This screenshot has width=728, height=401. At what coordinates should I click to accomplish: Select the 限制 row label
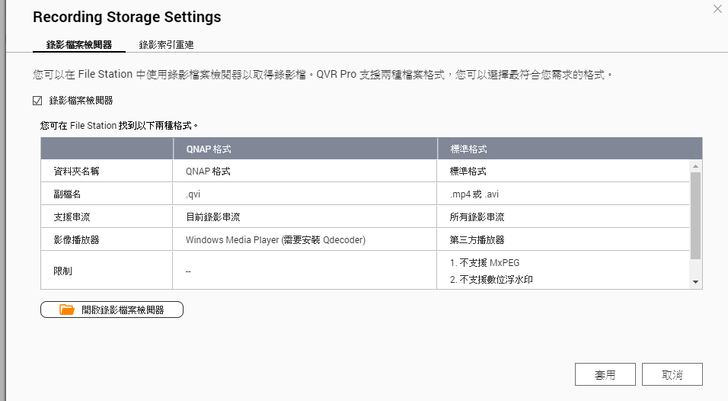(62, 270)
